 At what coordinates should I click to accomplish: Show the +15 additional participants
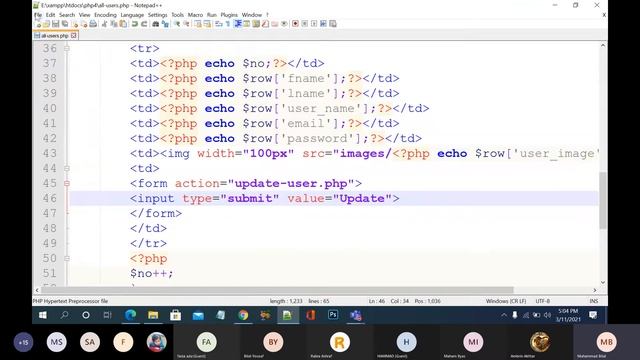click(x=23, y=342)
